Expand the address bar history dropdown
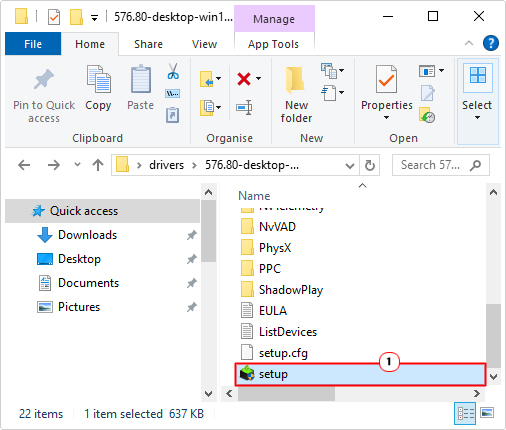The height and width of the screenshot is (430, 506). pyautogui.click(x=350, y=166)
